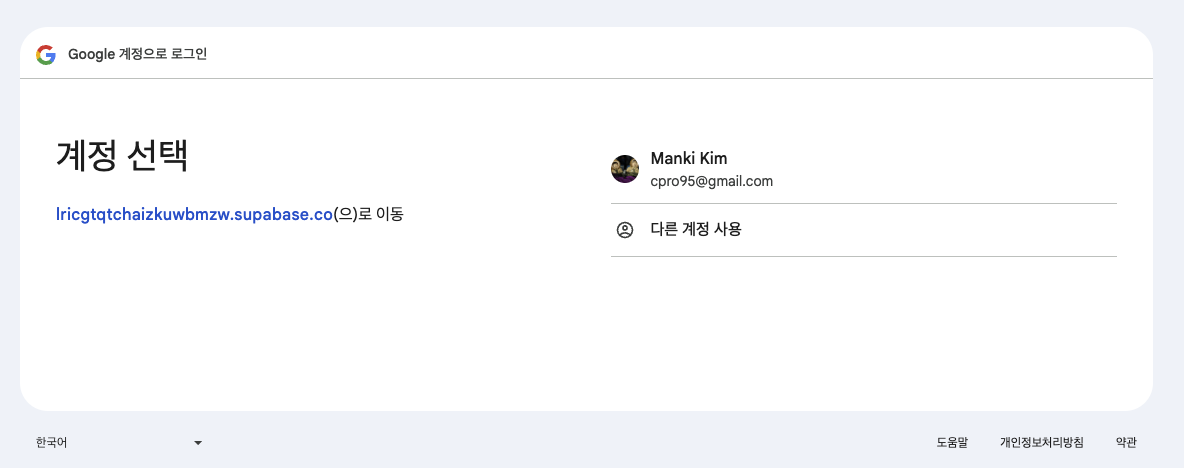Open the 개인정보처리방침 privacy link
The width and height of the screenshot is (1184, 468).
pyautogui.click(x=1041, y=442)
